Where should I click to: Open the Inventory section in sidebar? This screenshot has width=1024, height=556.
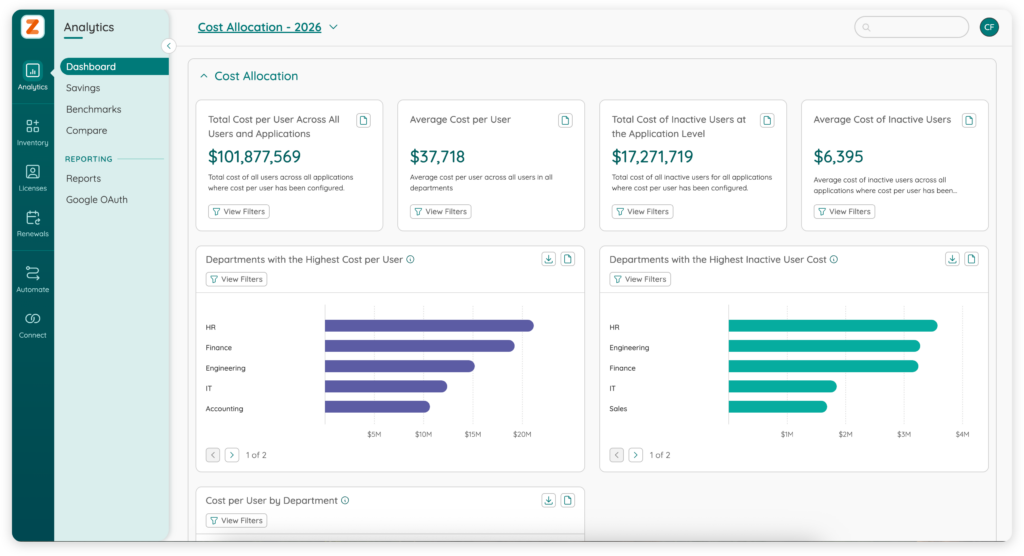pos(32,131)
